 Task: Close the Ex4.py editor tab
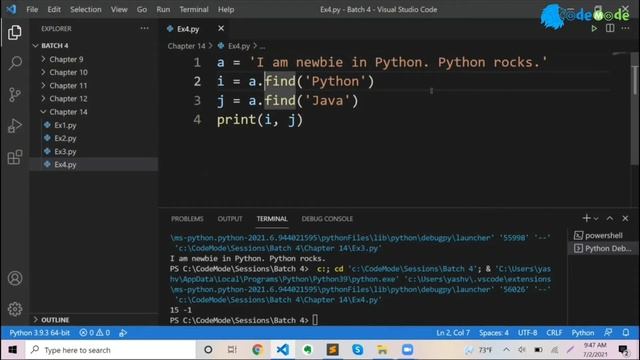(x=221, y=28)
